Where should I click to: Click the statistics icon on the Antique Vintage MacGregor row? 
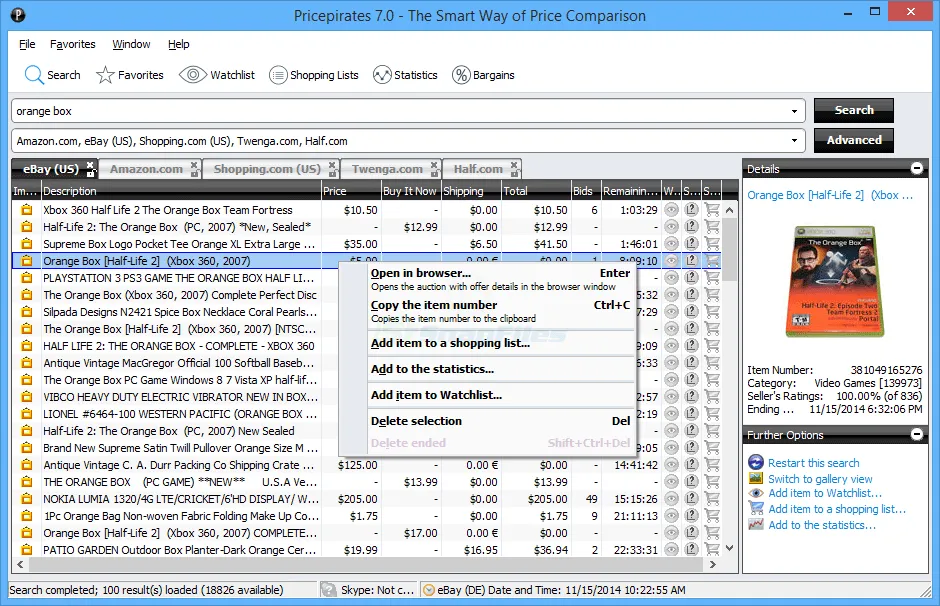[x=691, y=363]
